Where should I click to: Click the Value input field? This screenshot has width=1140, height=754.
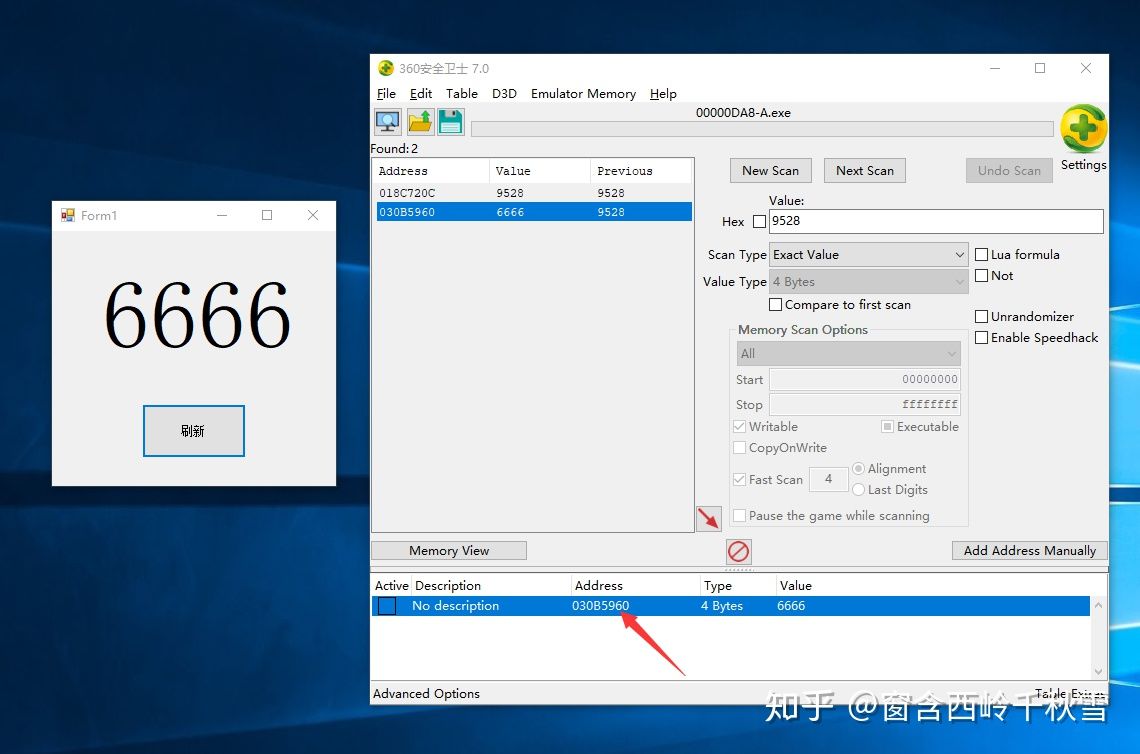(936, 221)
